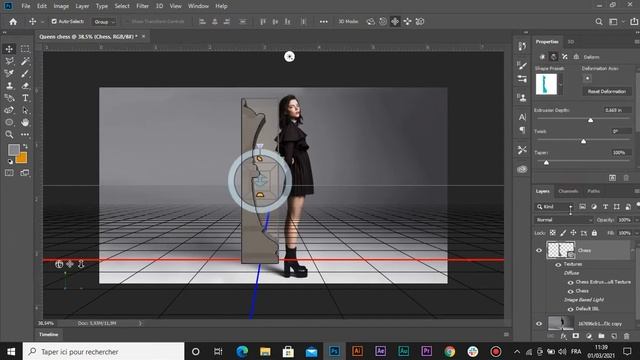The width and height of the screenshot is (640, 360).
Task: Open the Shape Preset picker dropdown
Action: (x=561, y=84)
